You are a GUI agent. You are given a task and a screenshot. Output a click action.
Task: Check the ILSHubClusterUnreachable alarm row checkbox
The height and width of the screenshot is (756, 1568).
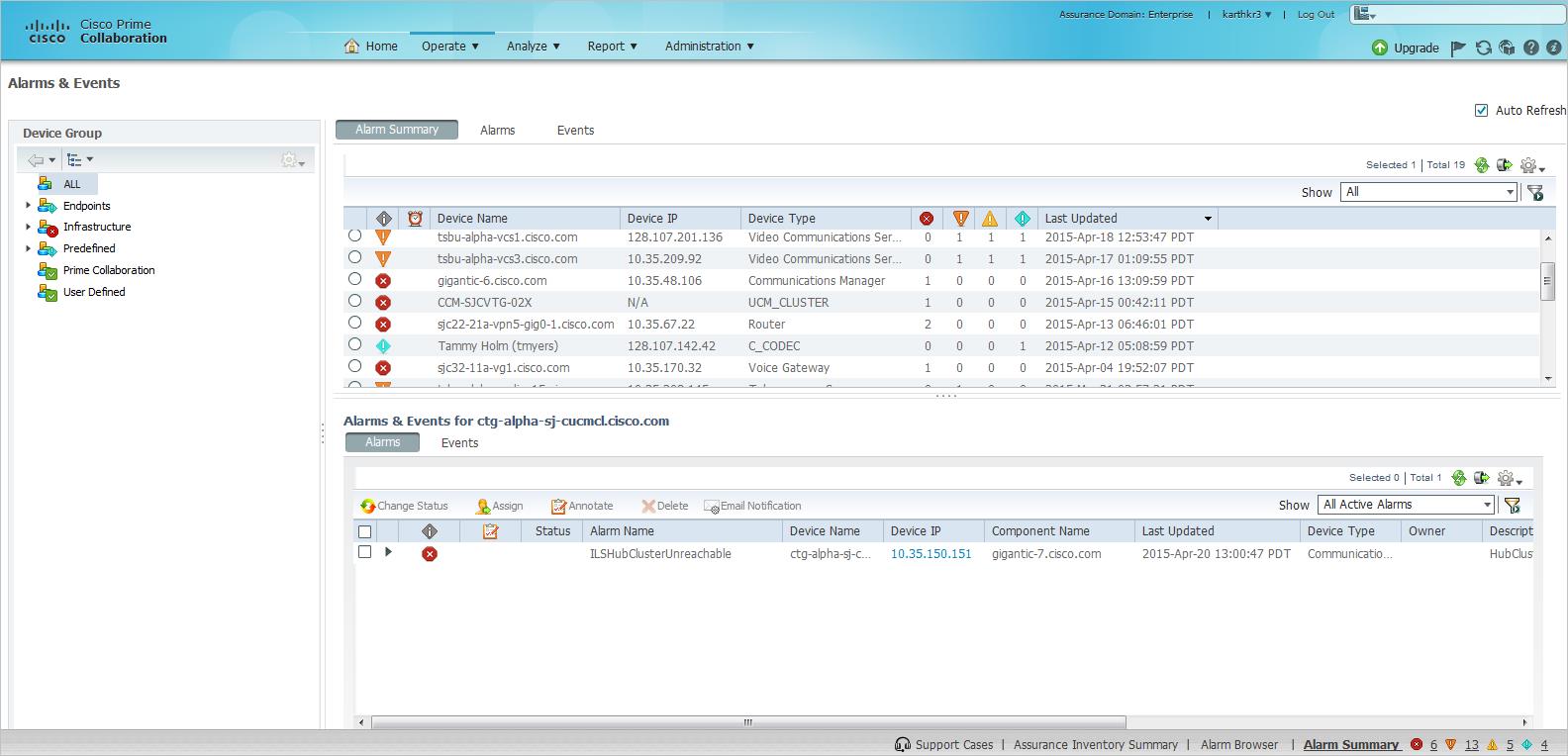(x=364, y=552)
